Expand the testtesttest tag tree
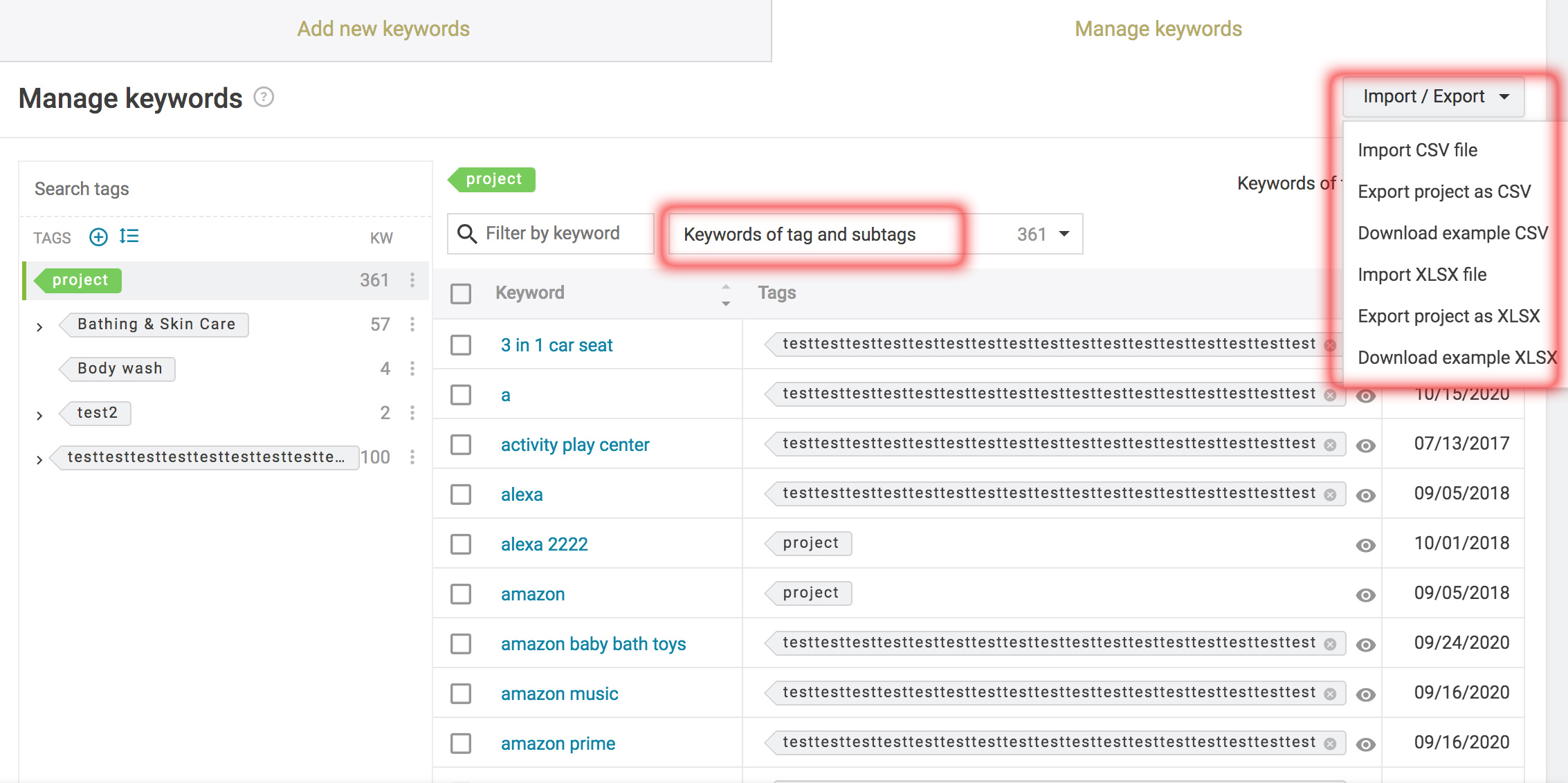 point(39,459)
